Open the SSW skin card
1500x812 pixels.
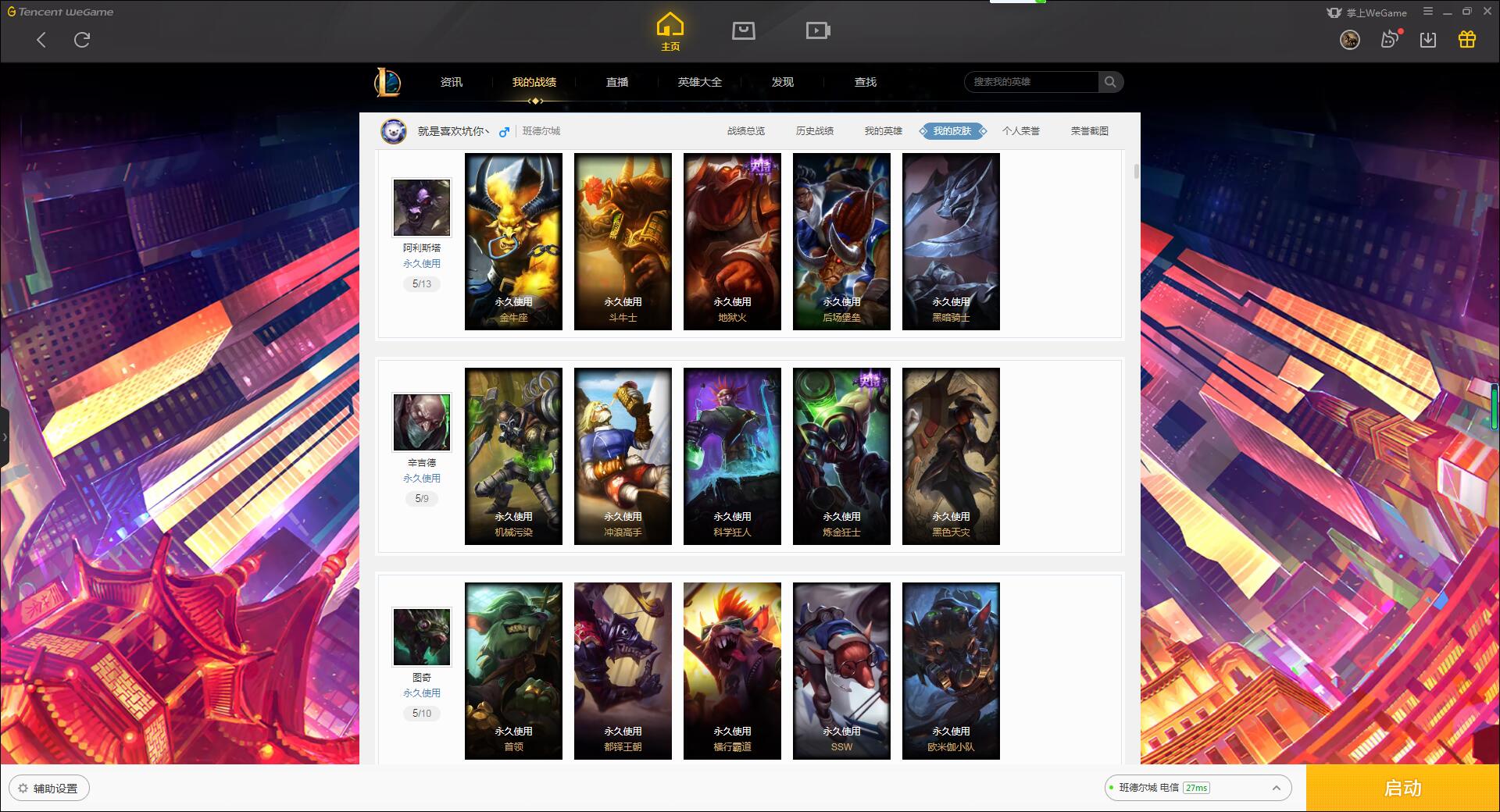841,671
